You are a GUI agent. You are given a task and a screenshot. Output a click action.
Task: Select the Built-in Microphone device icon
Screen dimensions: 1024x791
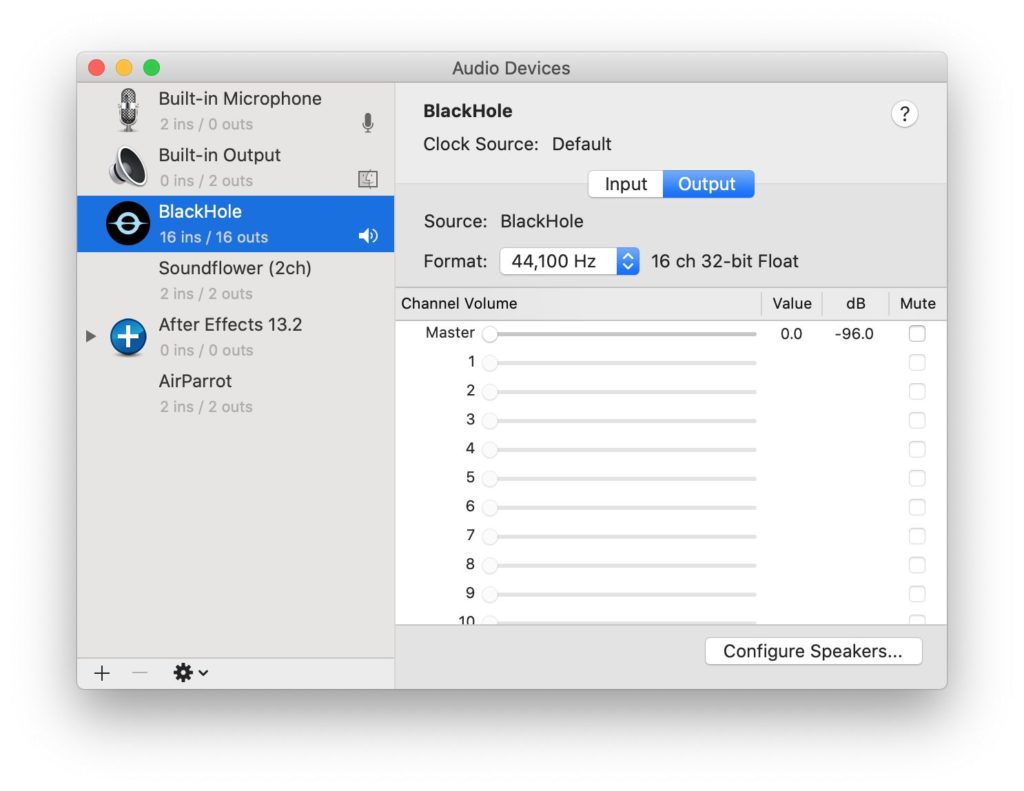tap(125, 111)
